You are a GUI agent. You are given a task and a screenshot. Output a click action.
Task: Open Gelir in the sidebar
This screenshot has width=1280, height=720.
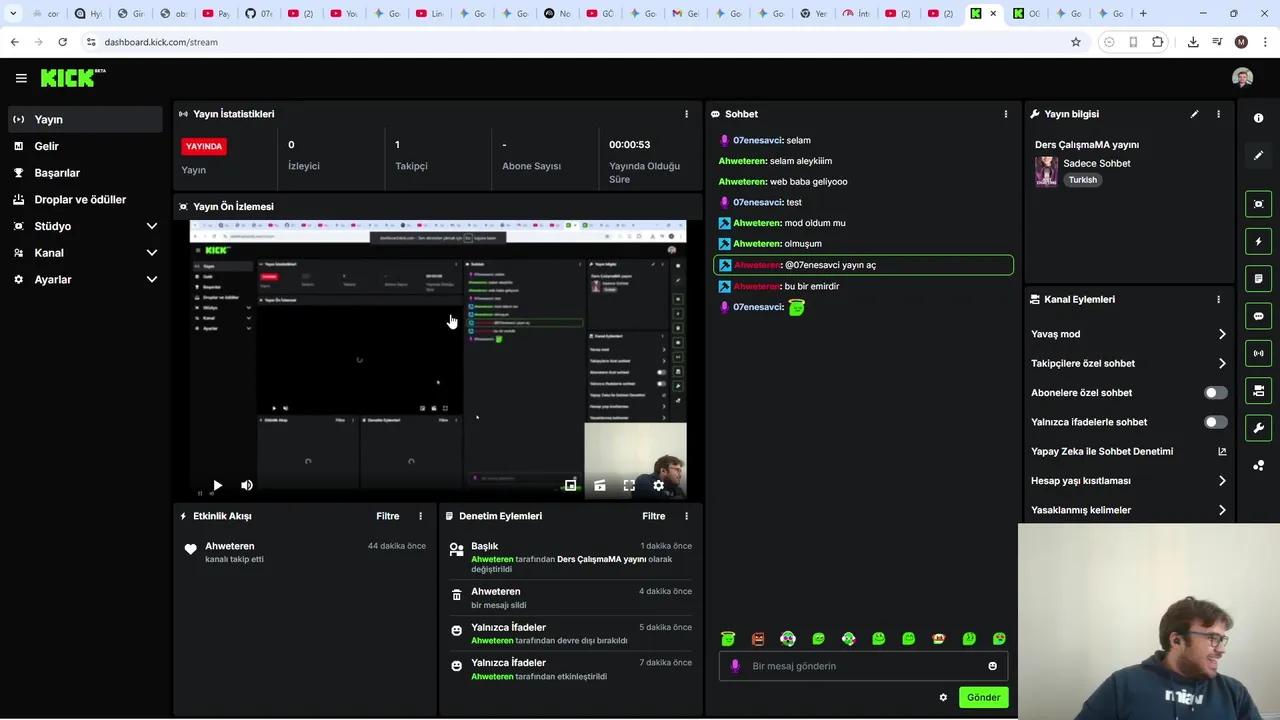pos(85,146)
